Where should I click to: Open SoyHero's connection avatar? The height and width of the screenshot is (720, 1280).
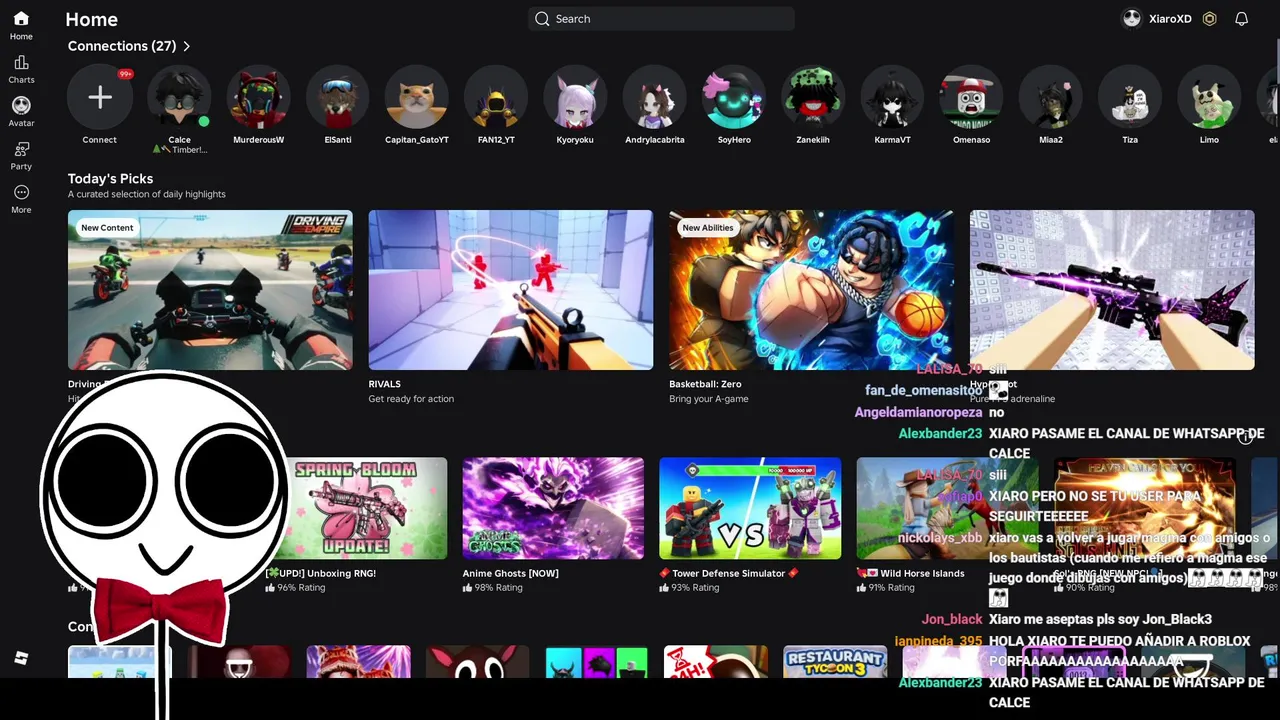tap(734, 97)
